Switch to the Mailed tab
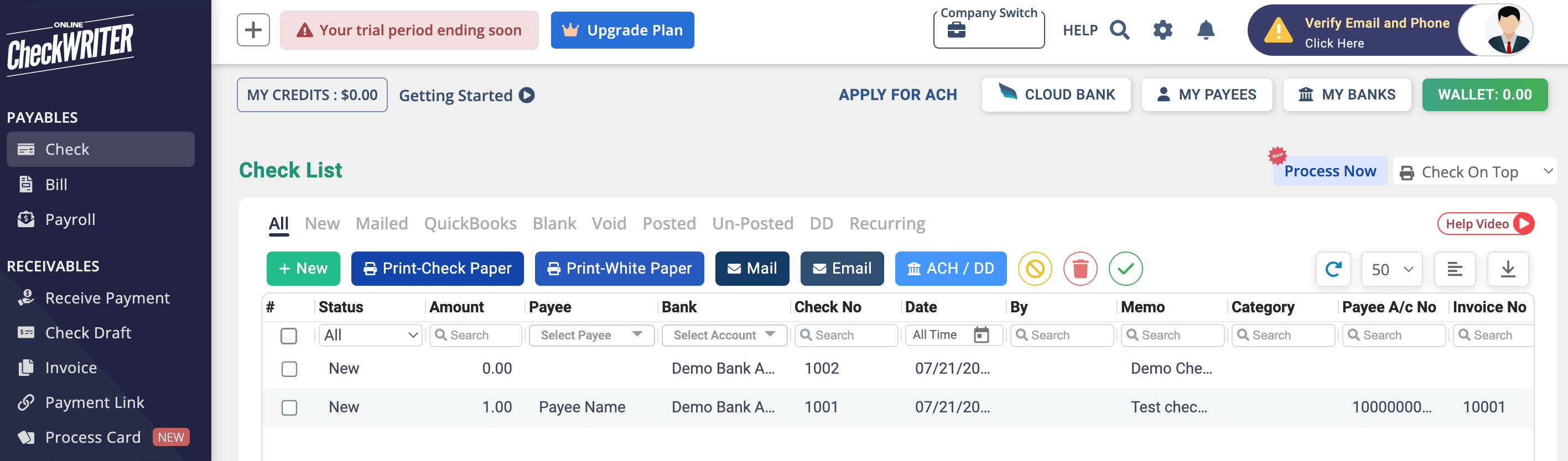Screen dimensions: 1568x461 382,224
